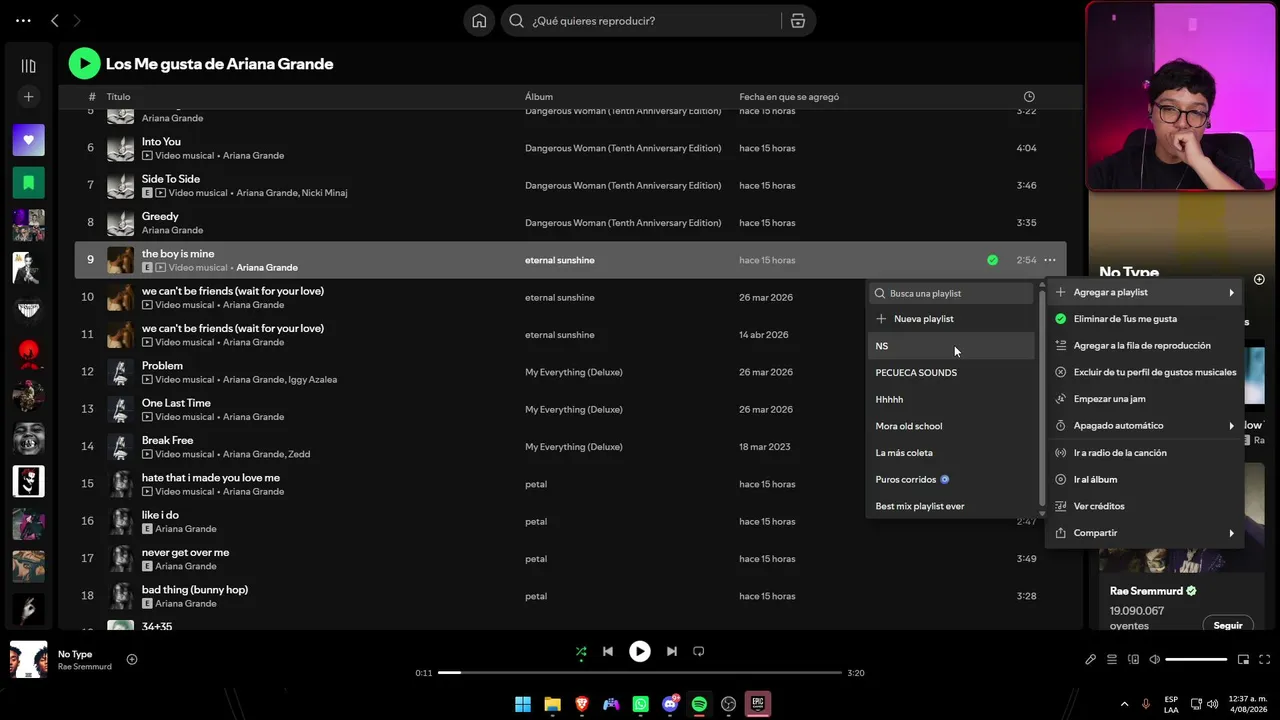Click the Into You album thumbnail
The height and width of the screenshot is (720, 1280).
(x=121, y=148)
